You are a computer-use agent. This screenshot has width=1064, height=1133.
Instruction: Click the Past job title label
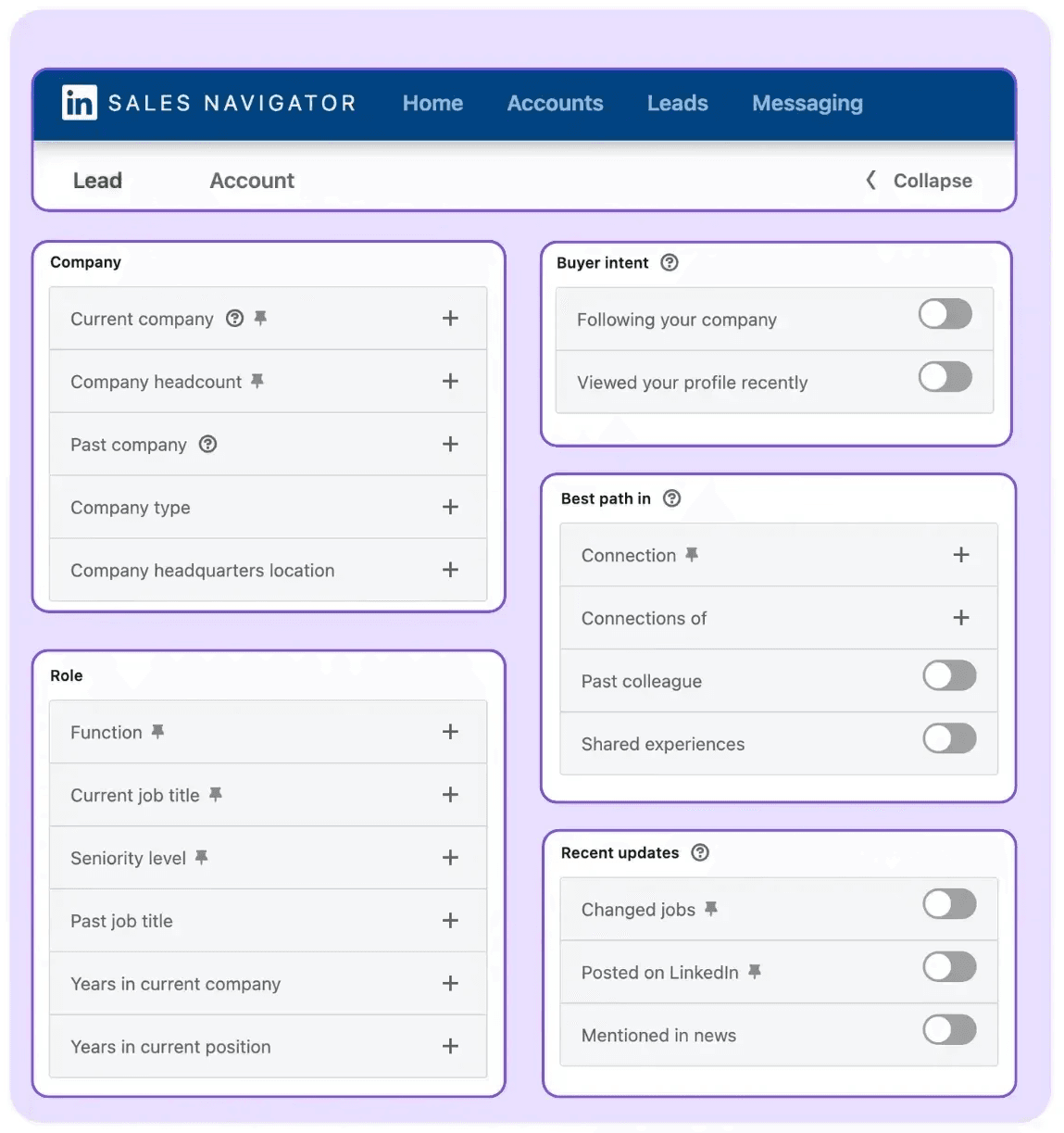click(121, 921)
